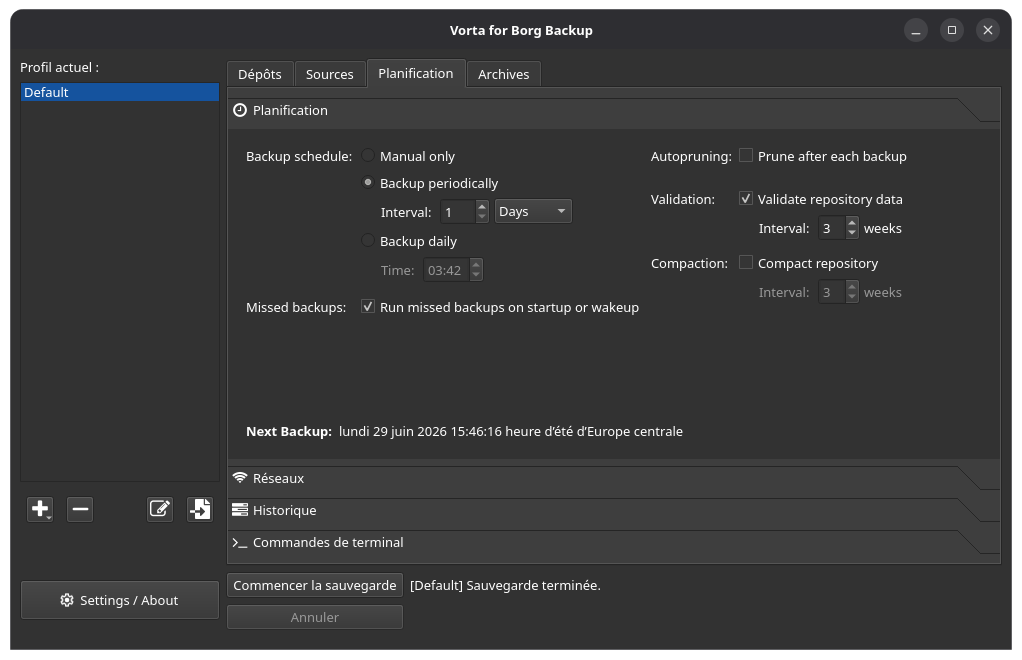1022x660 pixels.
Task: Minimize the Vorta window
Action: (916, 30)
